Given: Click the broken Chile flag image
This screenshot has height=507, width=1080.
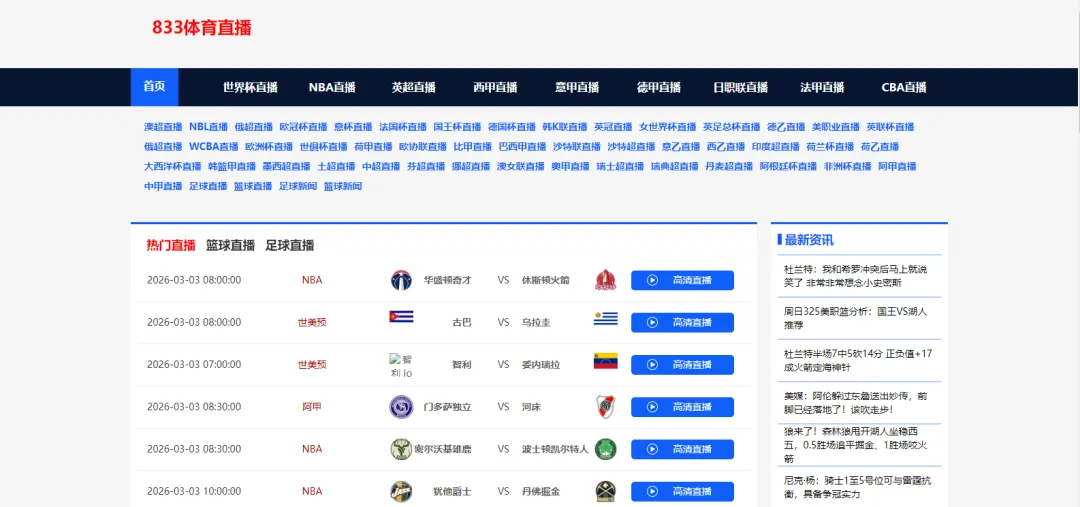Looking at the screenshot, I should pos(401,365).
